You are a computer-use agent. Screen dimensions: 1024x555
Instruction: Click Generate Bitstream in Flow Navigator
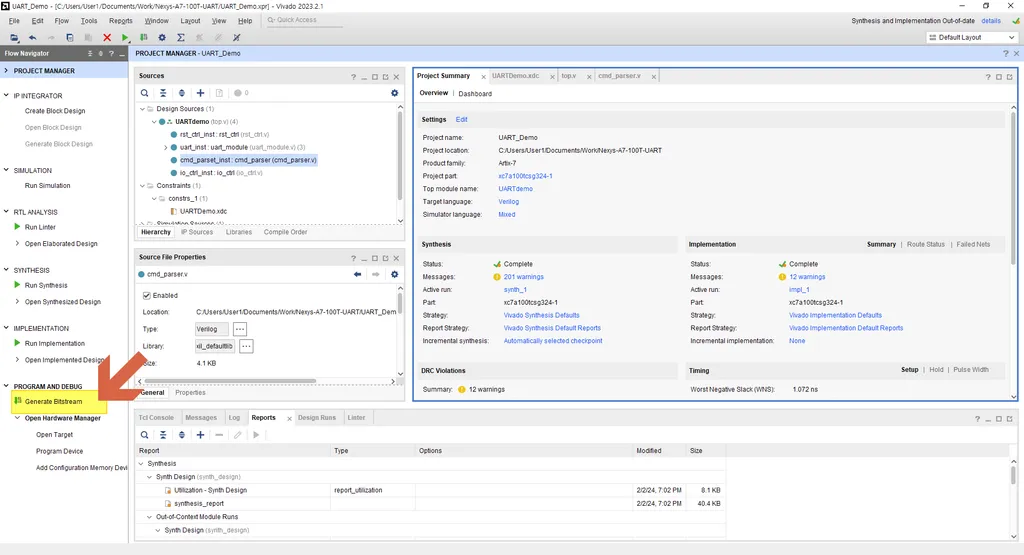[54, 402]
